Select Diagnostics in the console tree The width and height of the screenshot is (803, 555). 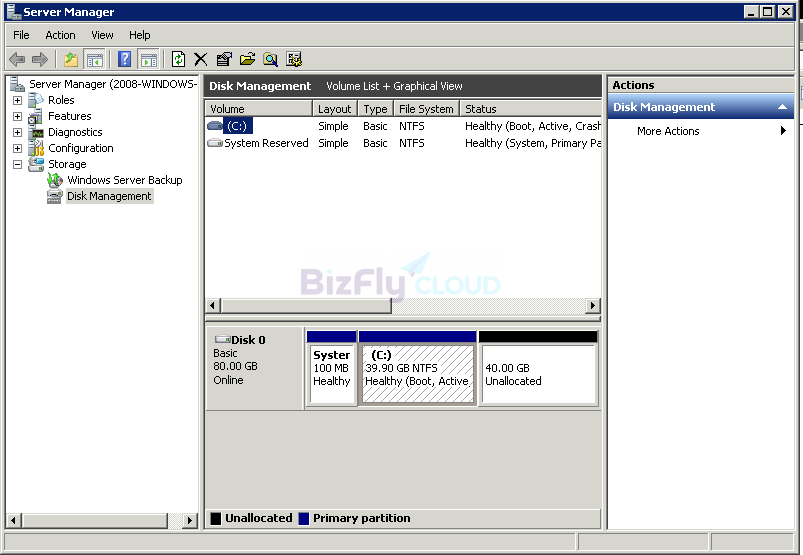click(75, 132)
